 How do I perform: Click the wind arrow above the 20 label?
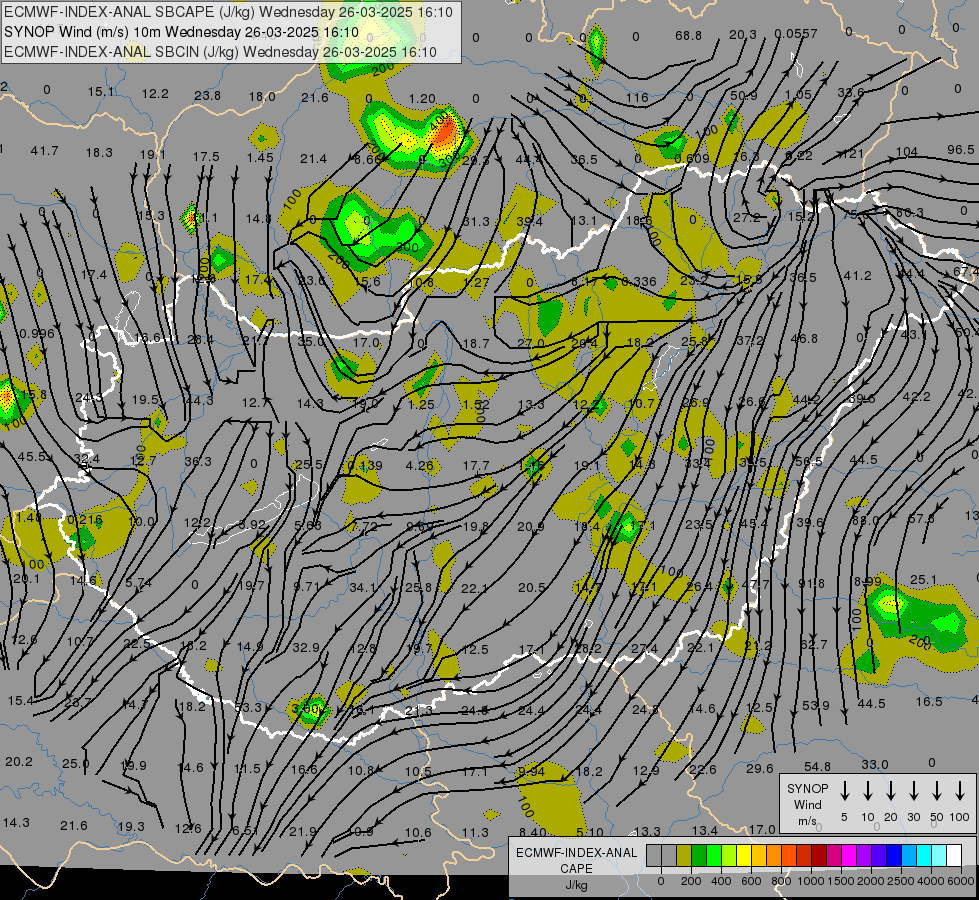pos(891,791)
